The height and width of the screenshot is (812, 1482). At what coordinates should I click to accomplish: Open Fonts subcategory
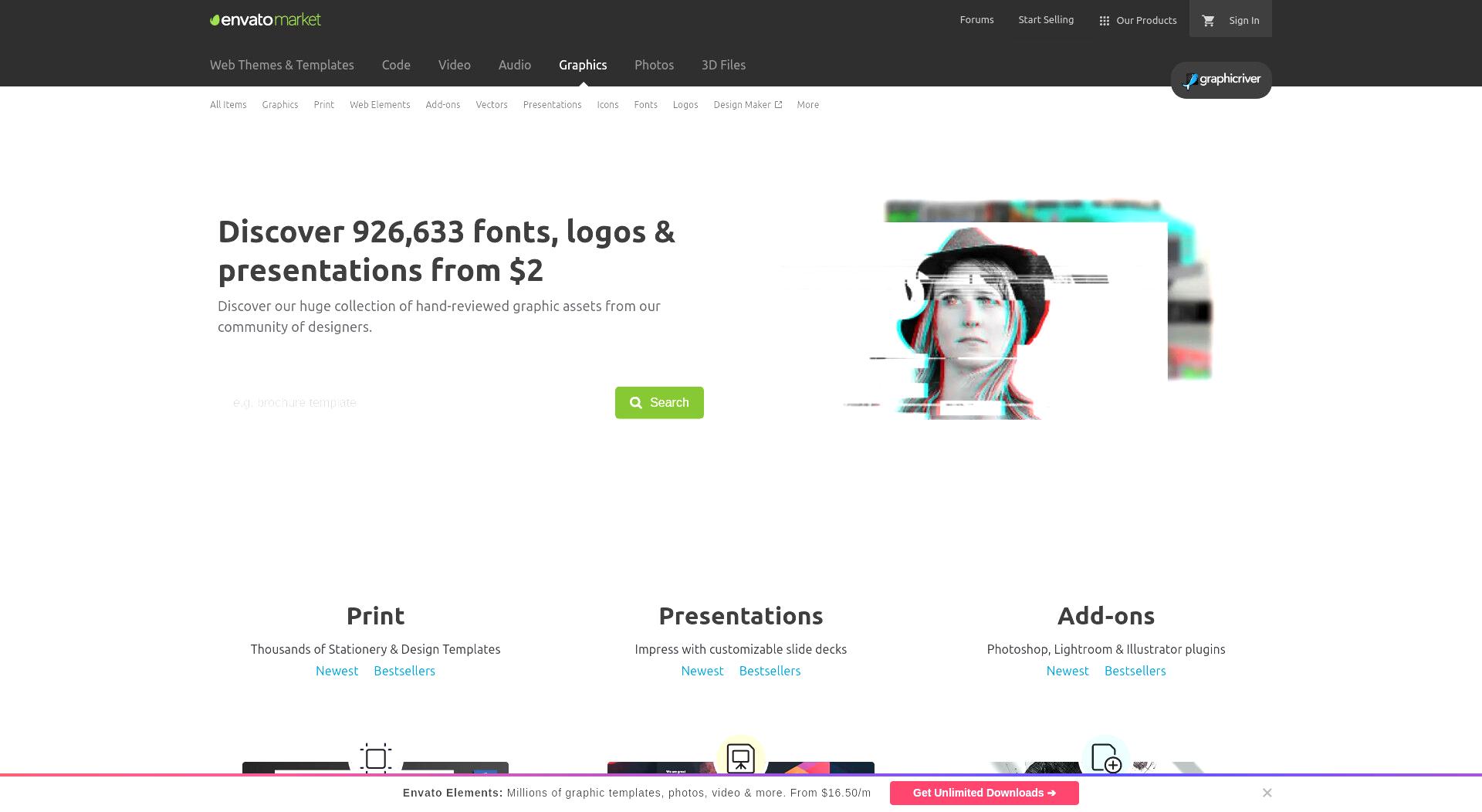tap(645, 105)
